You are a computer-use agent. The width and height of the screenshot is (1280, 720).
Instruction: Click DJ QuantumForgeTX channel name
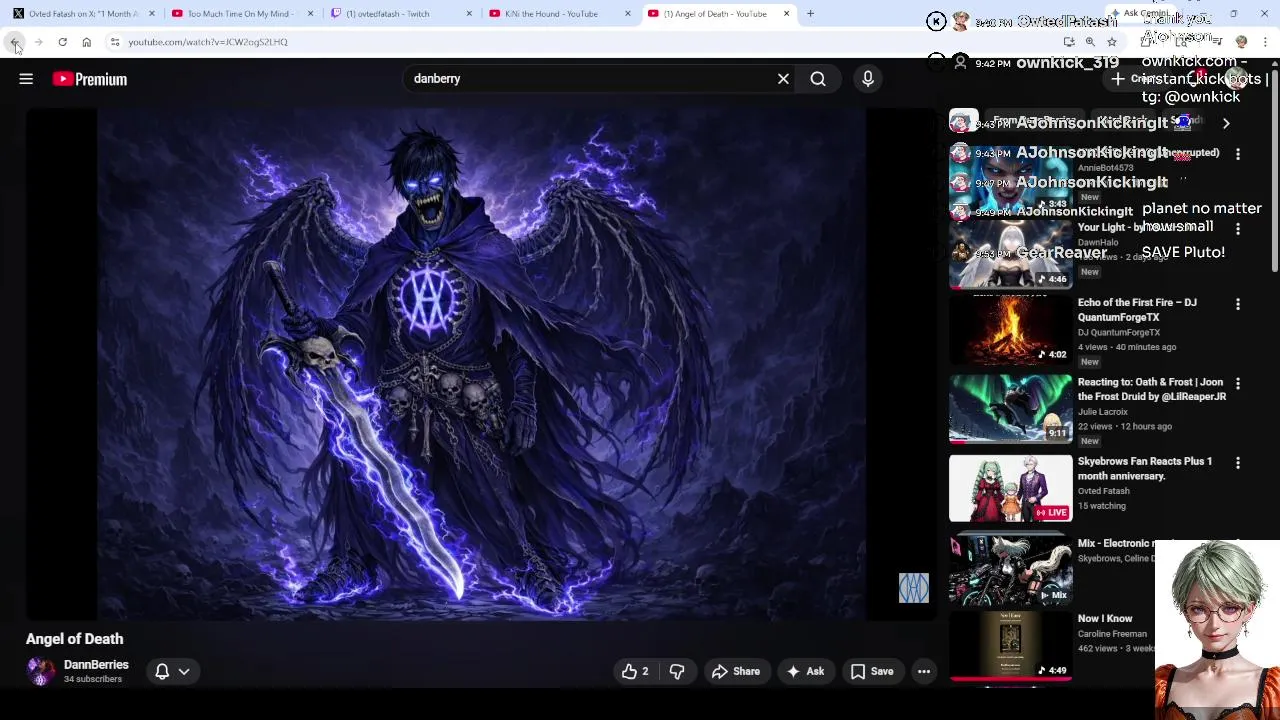click(x=1119, y=332)
